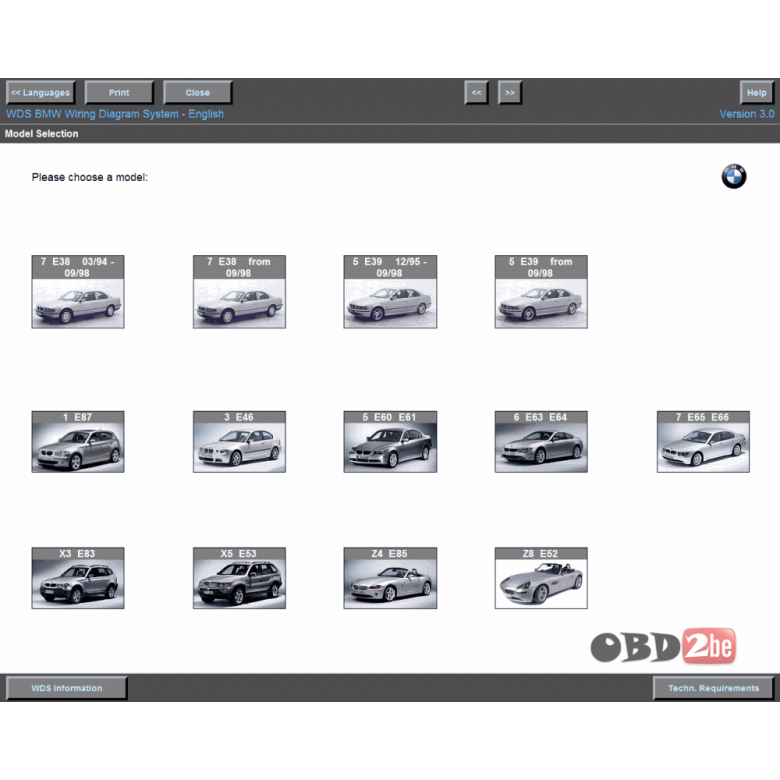780x780 pixels.
Task: Click the Version 3.0 text
Action: coord(747,114)
